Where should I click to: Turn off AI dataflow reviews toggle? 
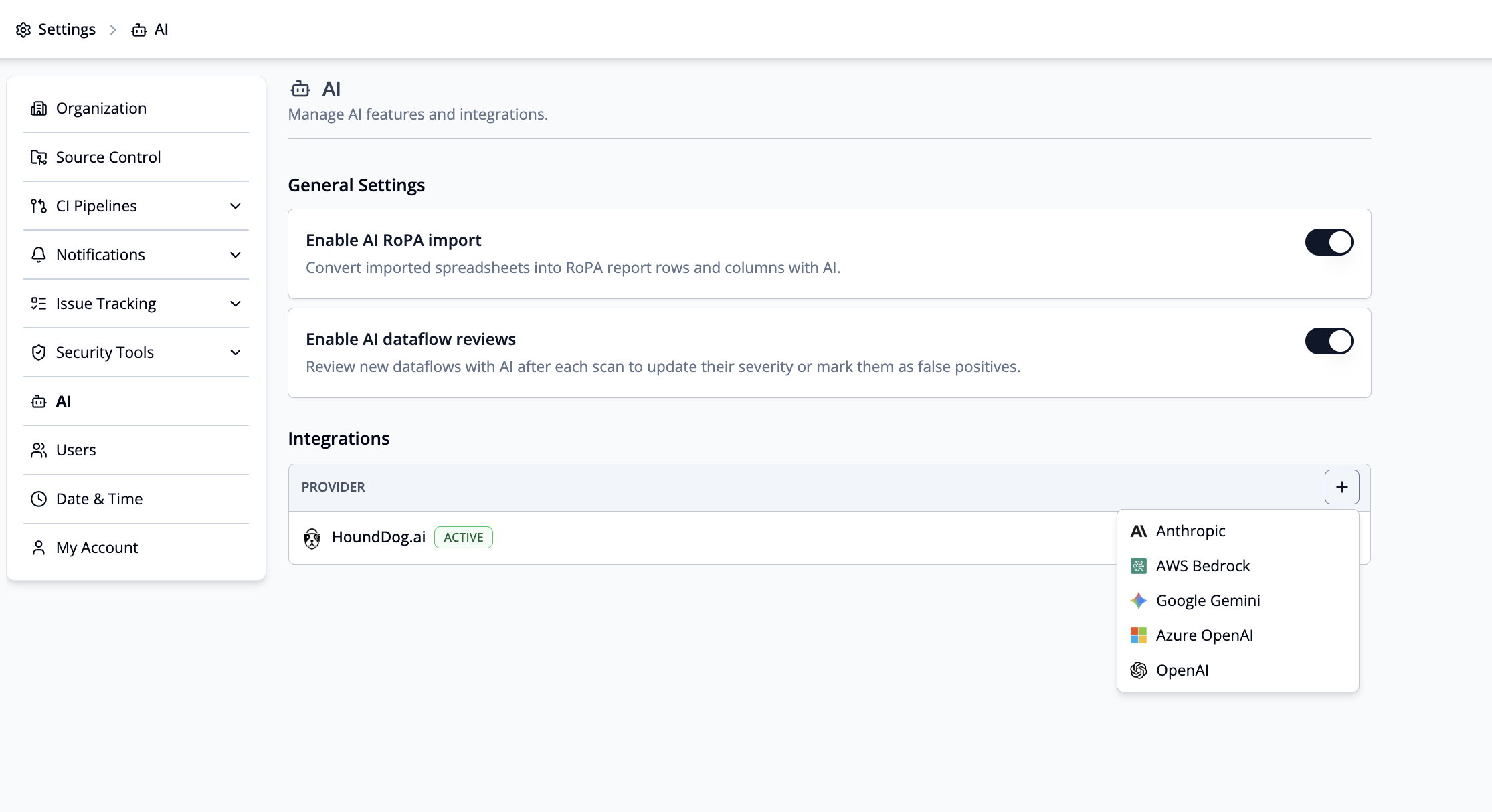click(1329, 341)
